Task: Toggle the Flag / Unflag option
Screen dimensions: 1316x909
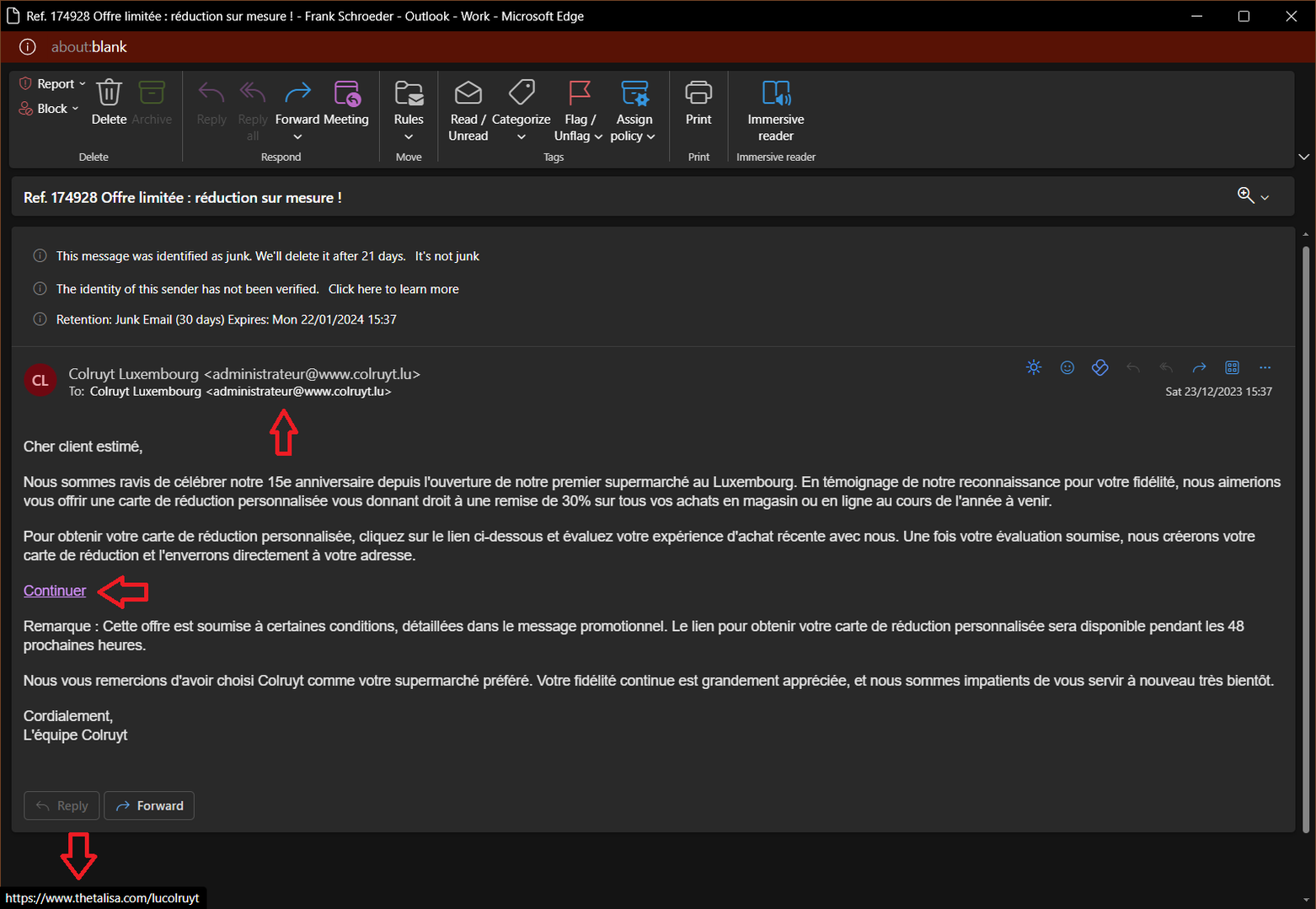Action: coord(580,94)
